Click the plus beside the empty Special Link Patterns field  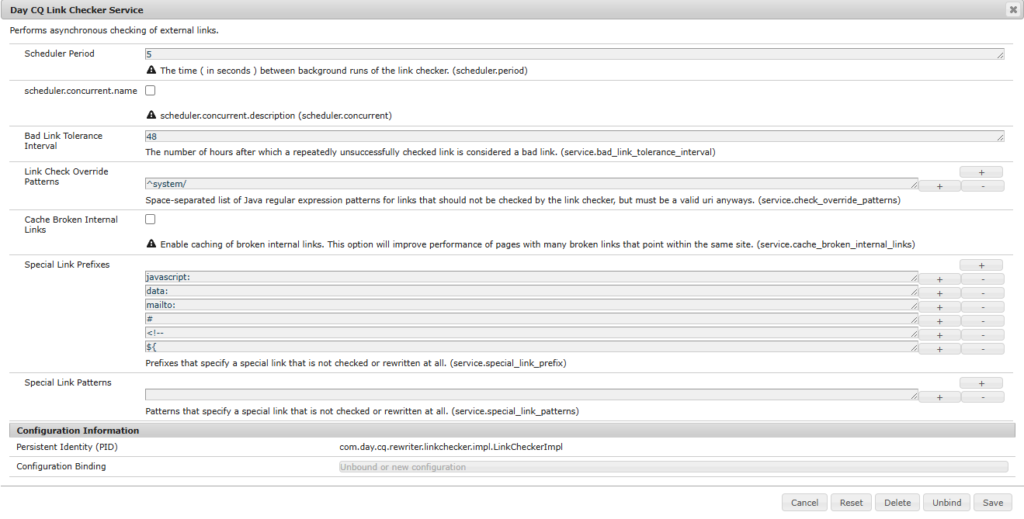pos(939,397)
